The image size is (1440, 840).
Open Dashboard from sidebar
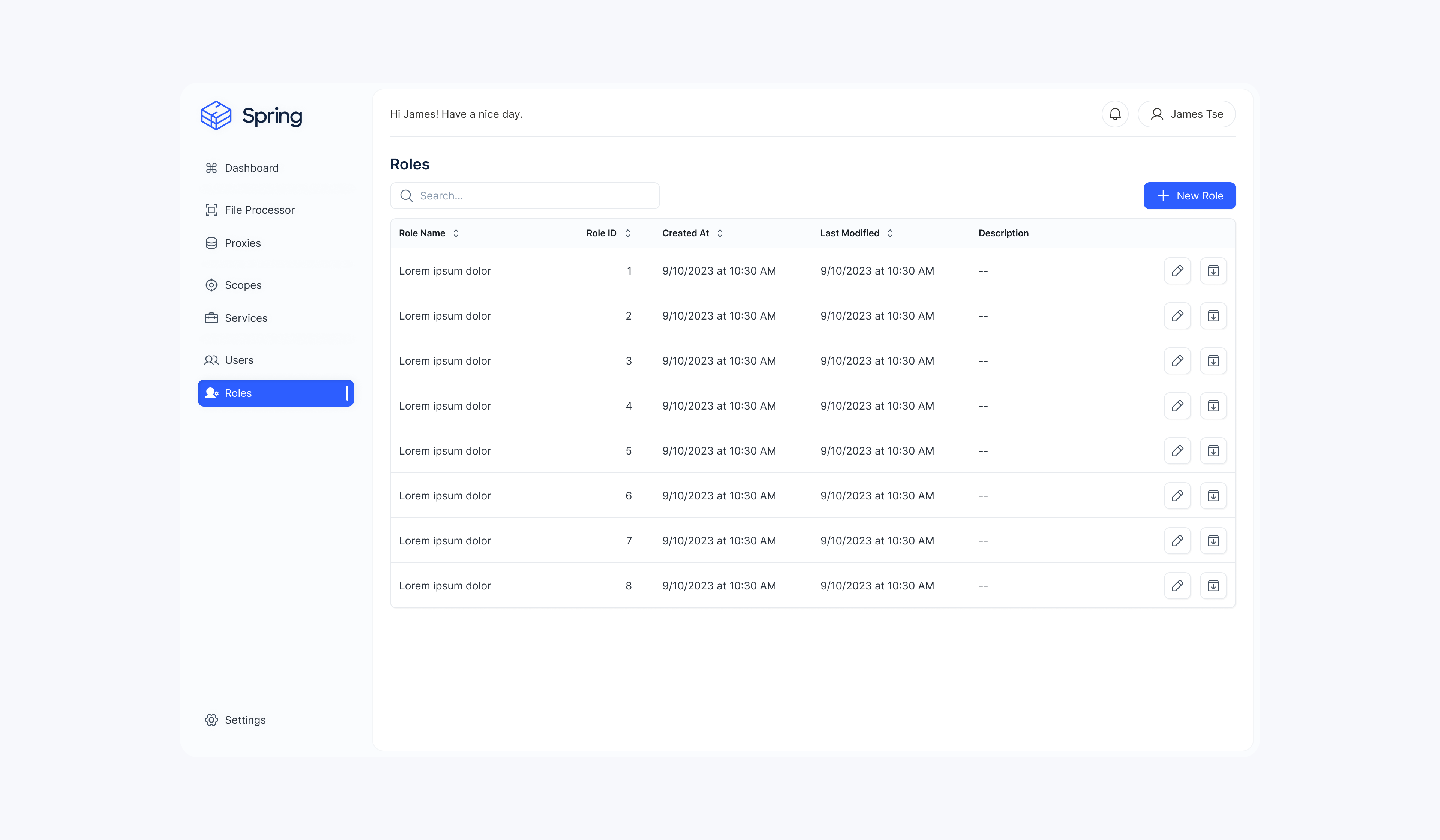(x=251, y=168)
